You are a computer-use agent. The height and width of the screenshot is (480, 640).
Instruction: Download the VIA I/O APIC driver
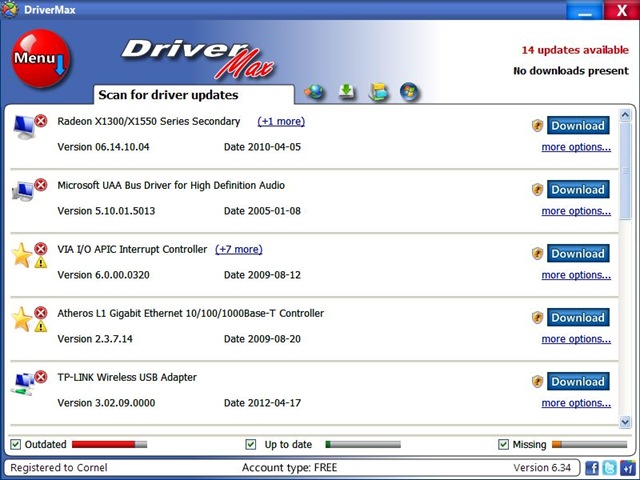[578, 253]
